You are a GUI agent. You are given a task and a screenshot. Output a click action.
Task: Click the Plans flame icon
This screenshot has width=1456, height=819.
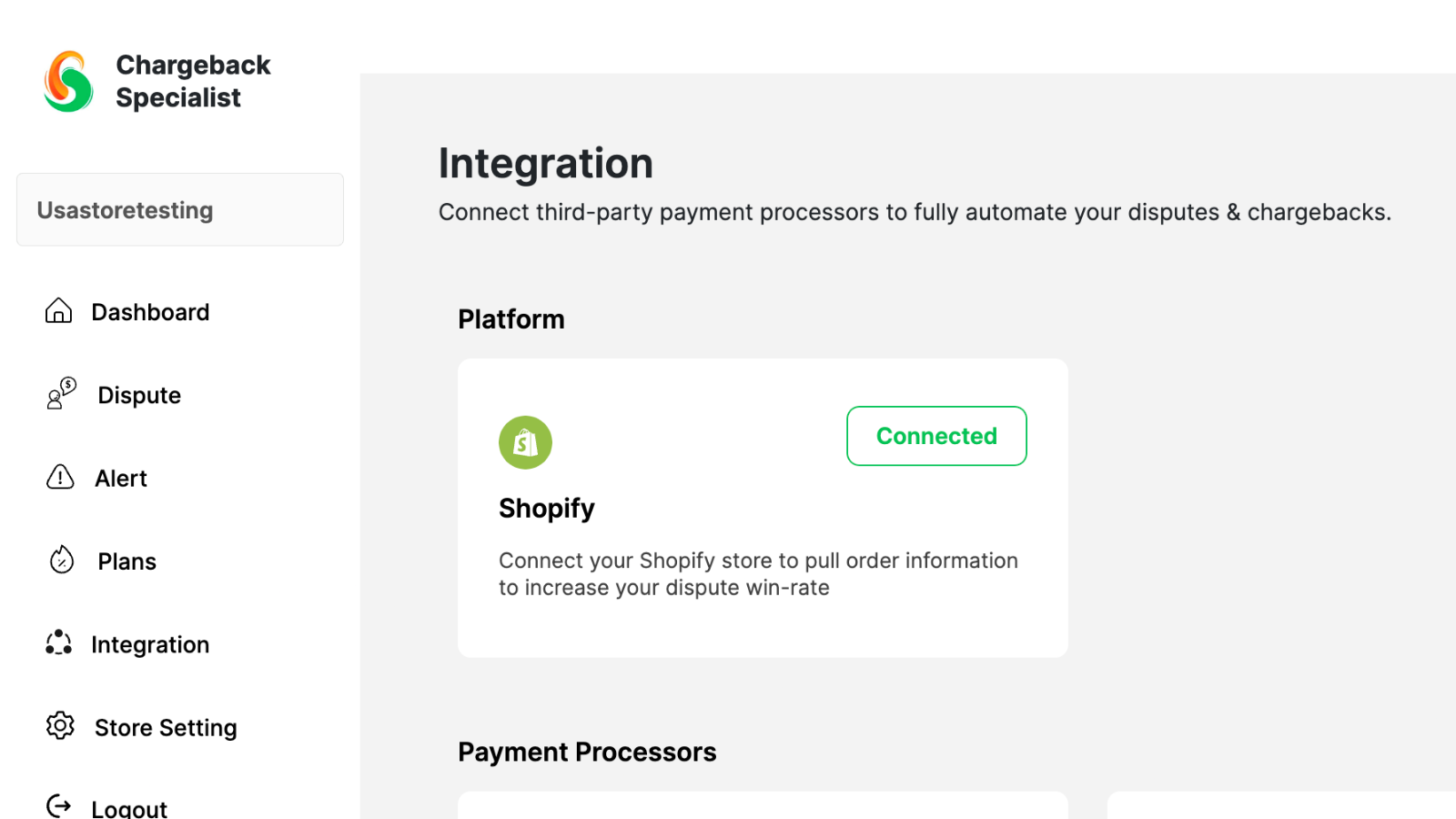61,560
